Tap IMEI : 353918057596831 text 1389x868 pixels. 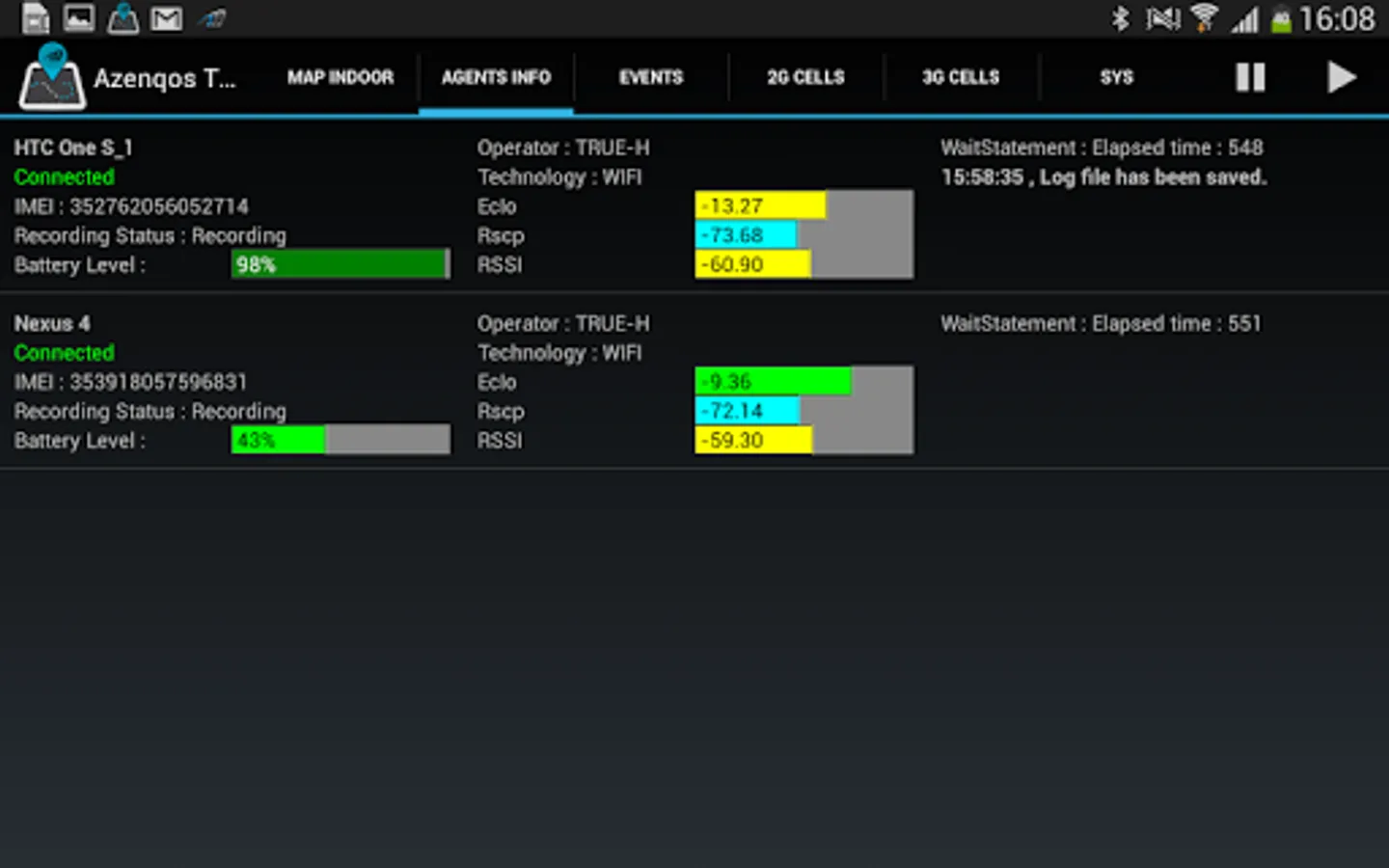coord(131,382)
